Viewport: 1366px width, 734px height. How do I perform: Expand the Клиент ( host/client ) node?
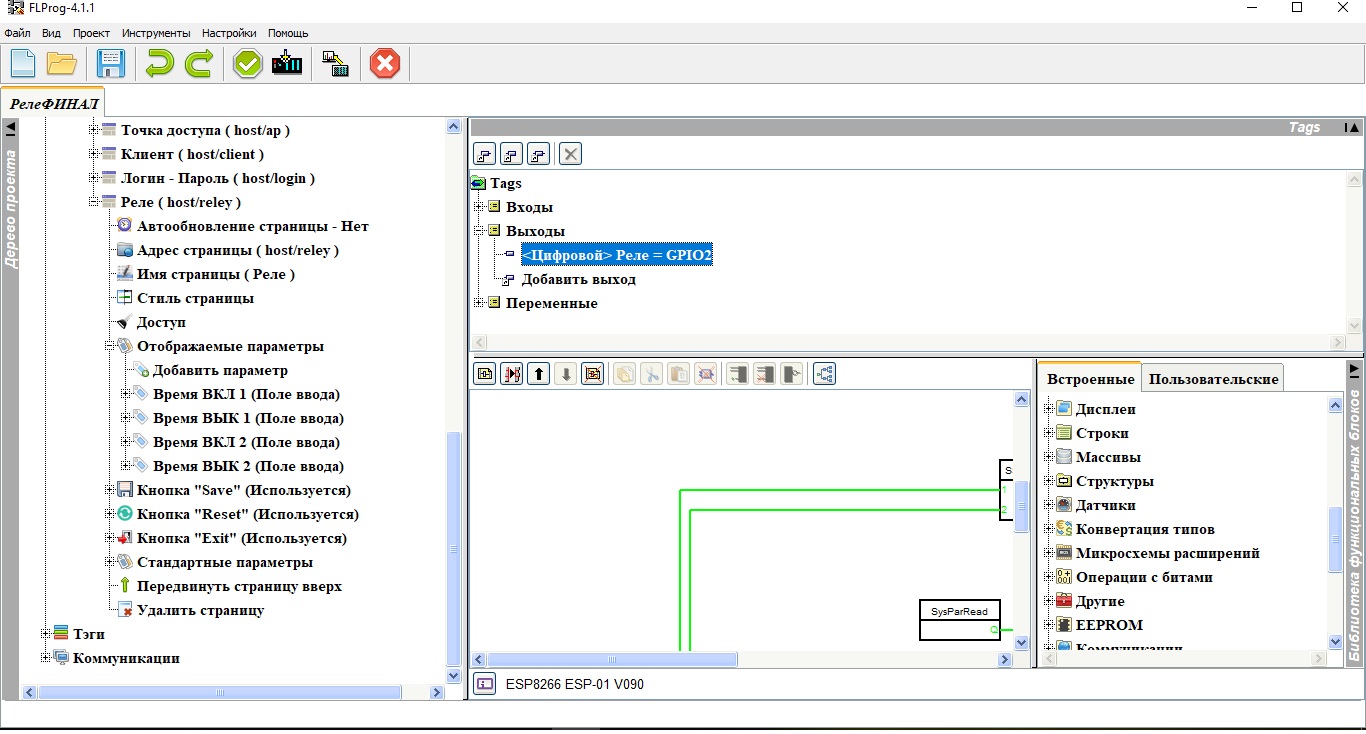95,154
